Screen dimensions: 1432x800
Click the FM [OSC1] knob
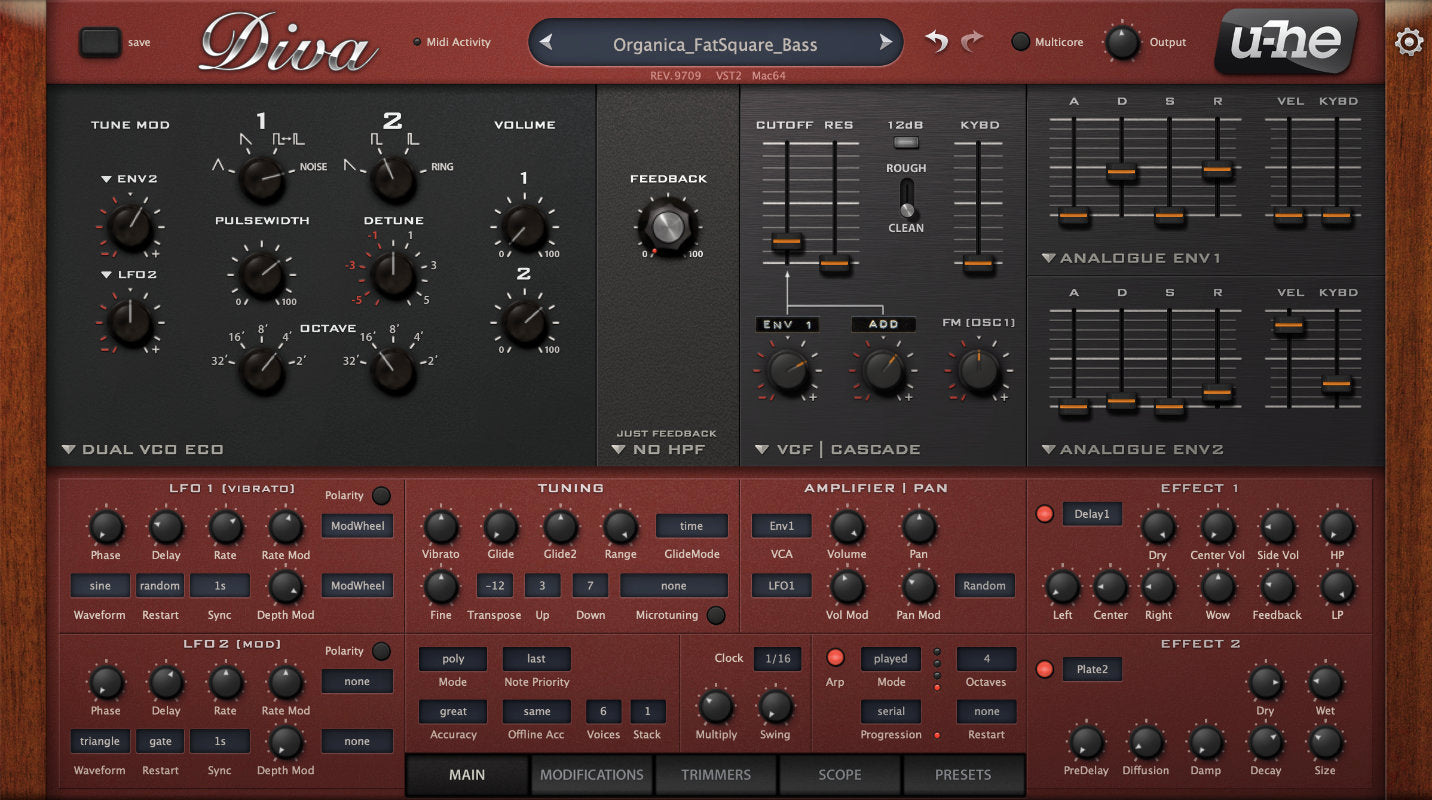tap(978, 369)
